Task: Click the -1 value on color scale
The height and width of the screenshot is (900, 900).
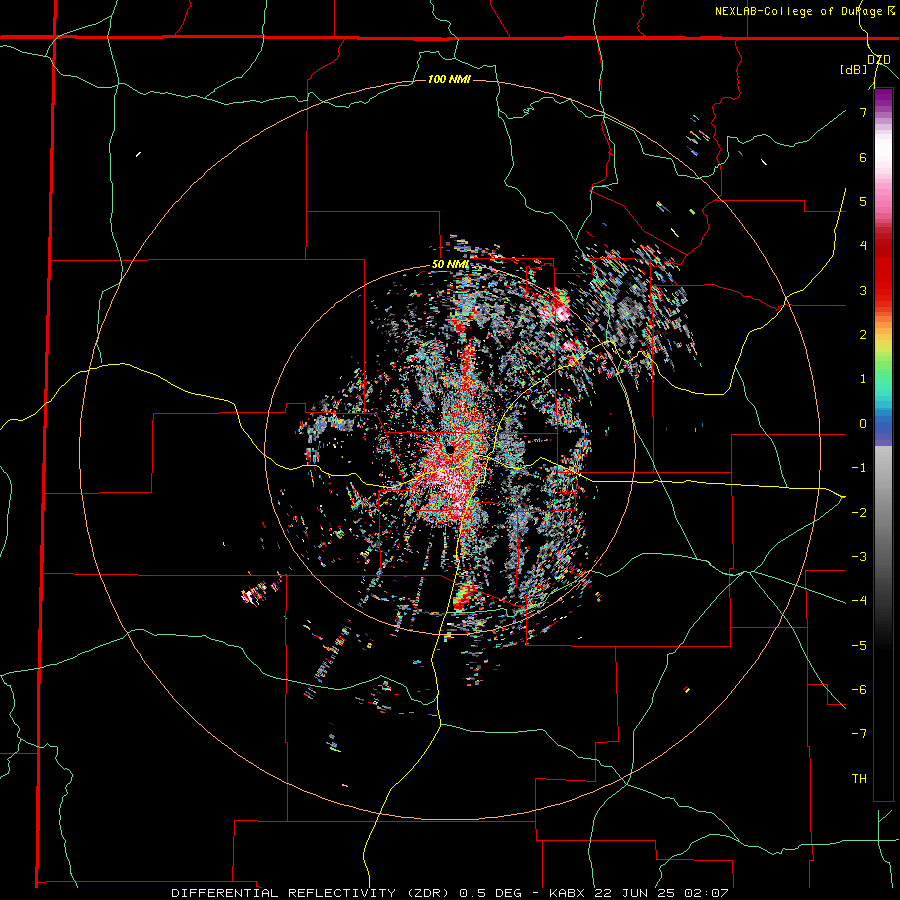Action: click(x=859, y=468)
